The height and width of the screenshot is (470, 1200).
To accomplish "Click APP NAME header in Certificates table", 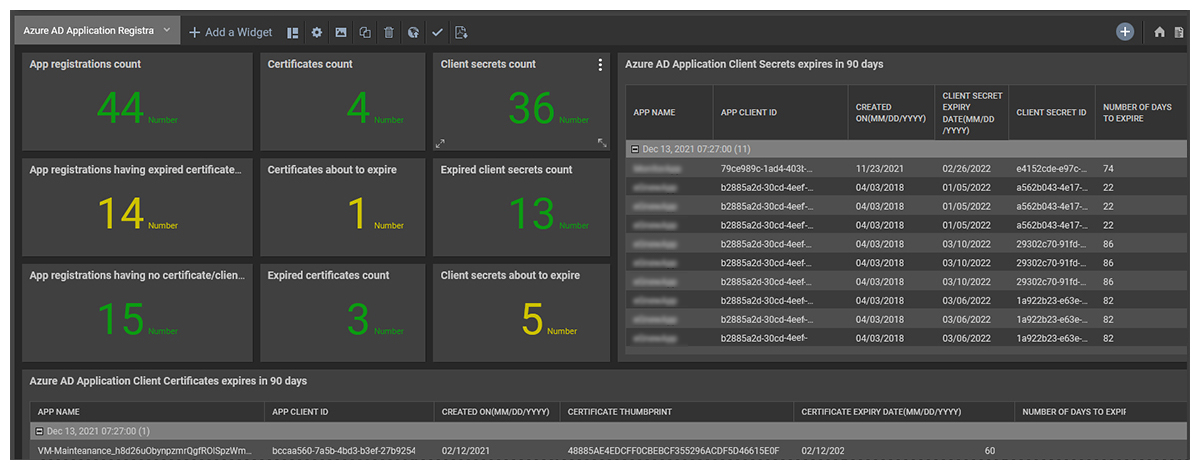I will coord(58,411).
